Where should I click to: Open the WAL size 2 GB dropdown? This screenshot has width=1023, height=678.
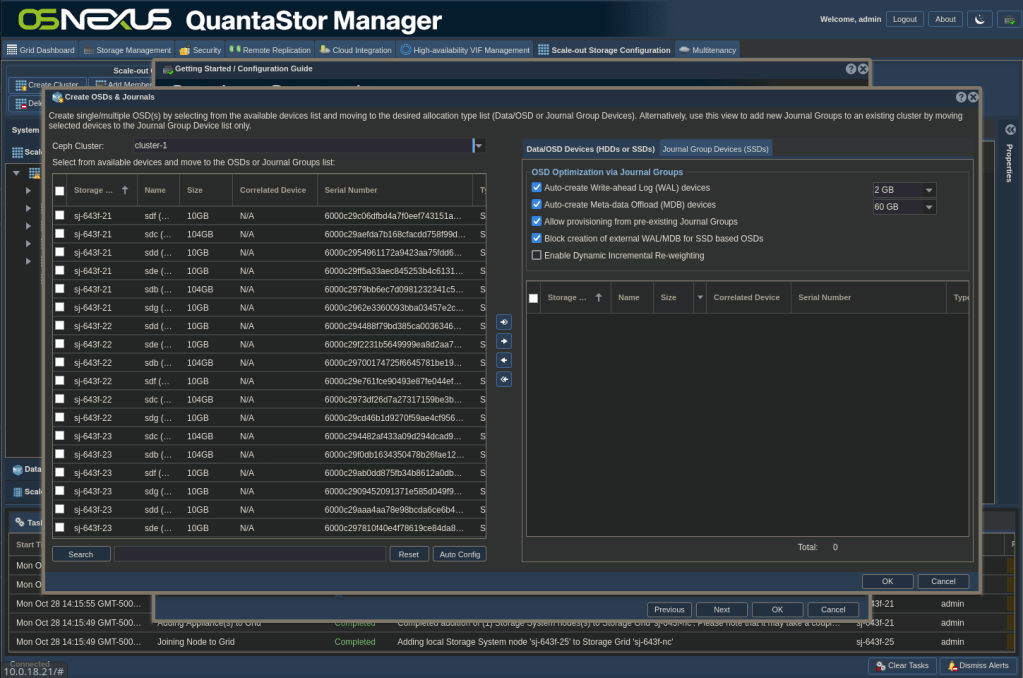pos(929,190)
